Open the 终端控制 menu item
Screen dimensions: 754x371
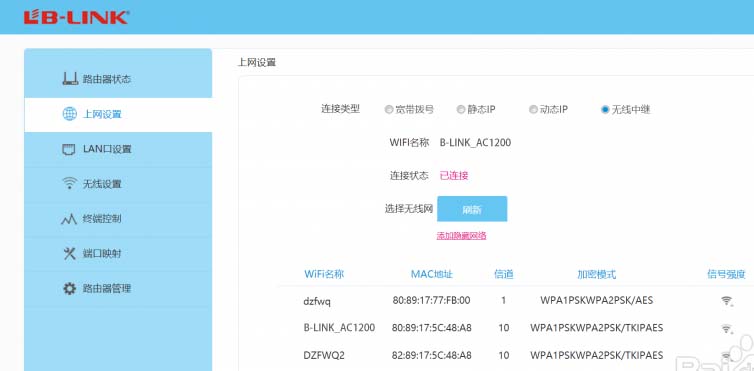tap(118, 219)
